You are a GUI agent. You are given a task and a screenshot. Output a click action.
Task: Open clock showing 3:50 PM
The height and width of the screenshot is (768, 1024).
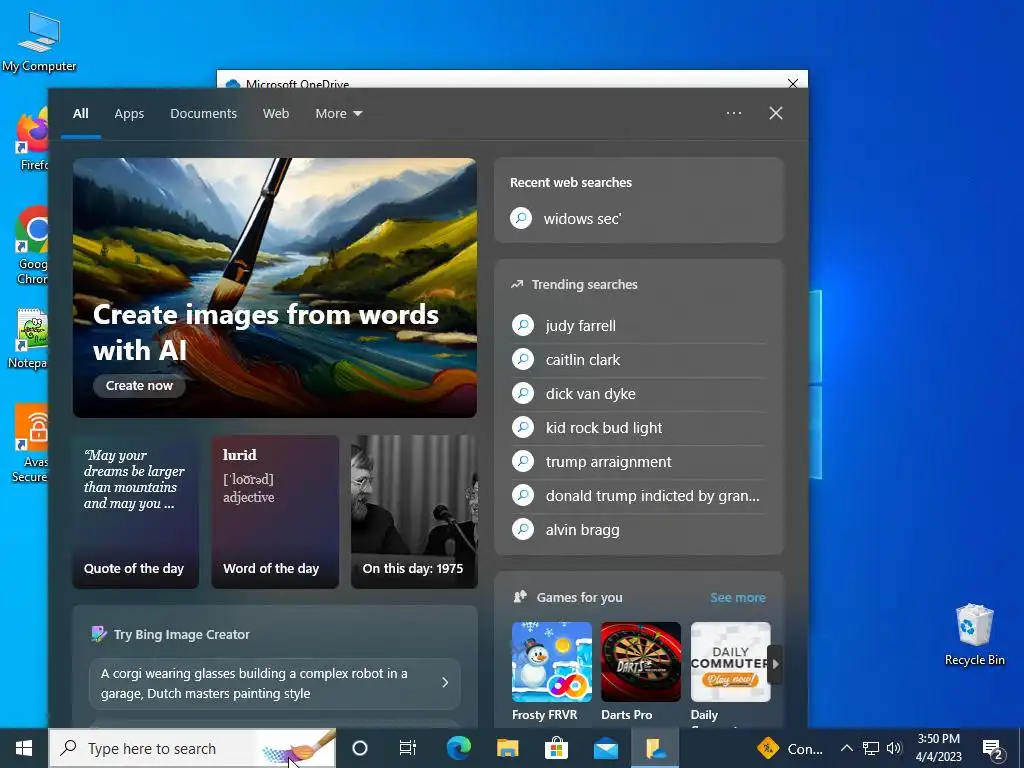(938, 748)
